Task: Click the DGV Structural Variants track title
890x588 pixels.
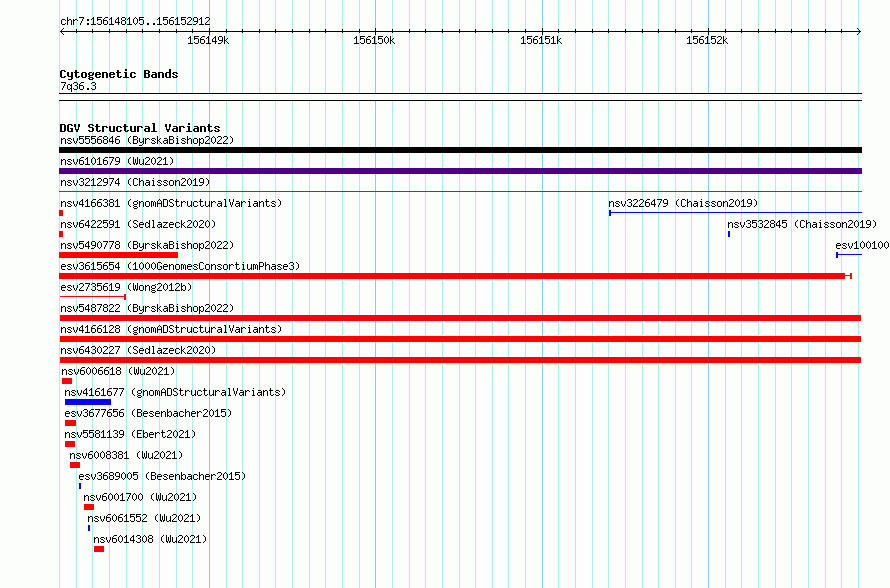Action: tap(140, 128)
